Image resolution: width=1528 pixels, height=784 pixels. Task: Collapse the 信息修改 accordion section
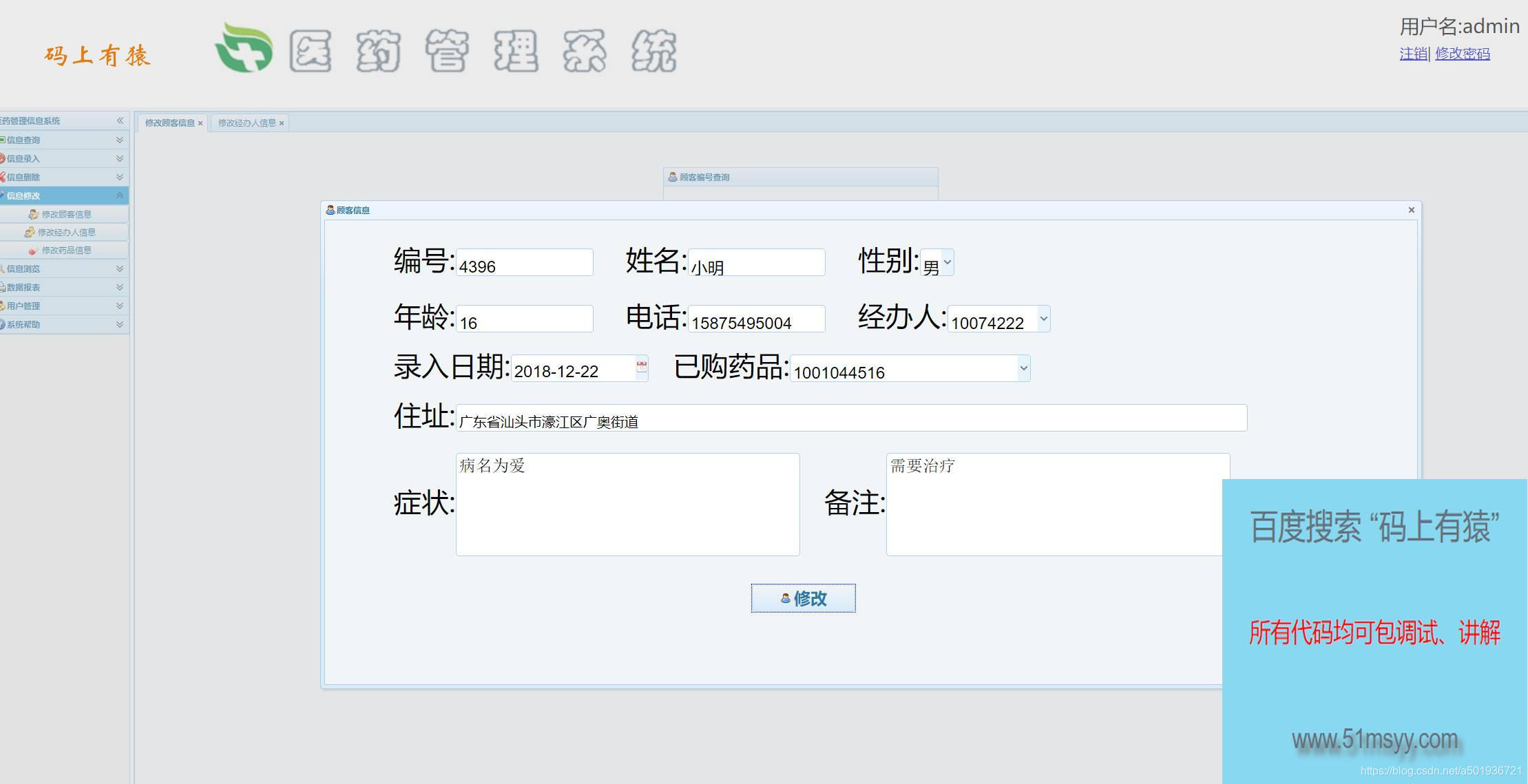click(119, 195)
